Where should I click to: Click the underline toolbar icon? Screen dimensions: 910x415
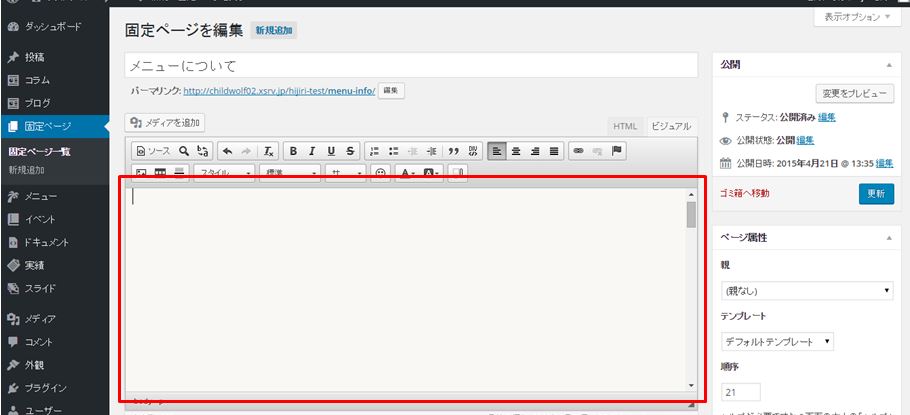click(x=331, y=151)
